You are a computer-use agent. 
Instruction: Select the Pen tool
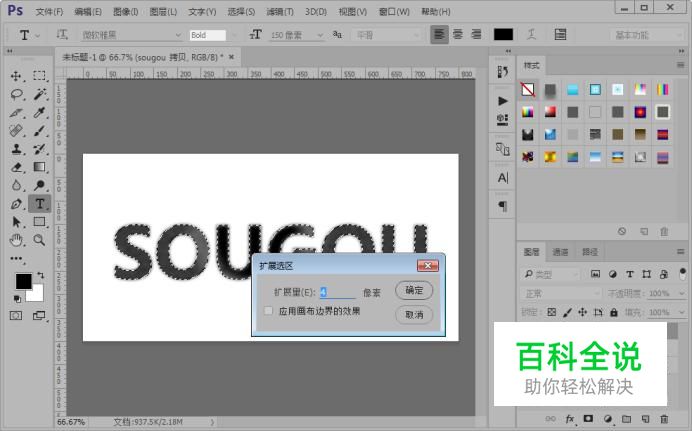[x=16, y=204]
